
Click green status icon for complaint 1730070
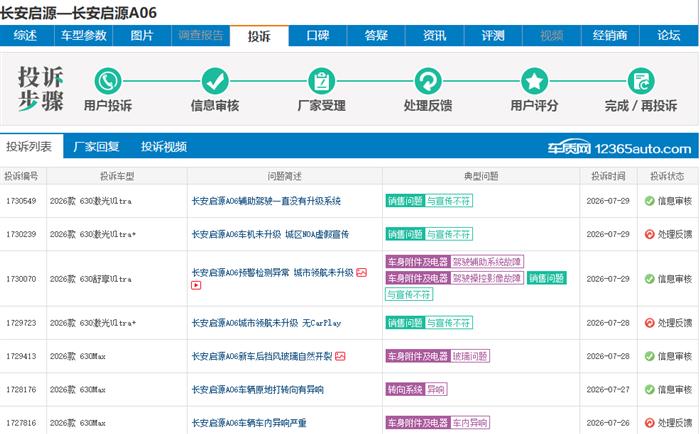tap(650, 279)
